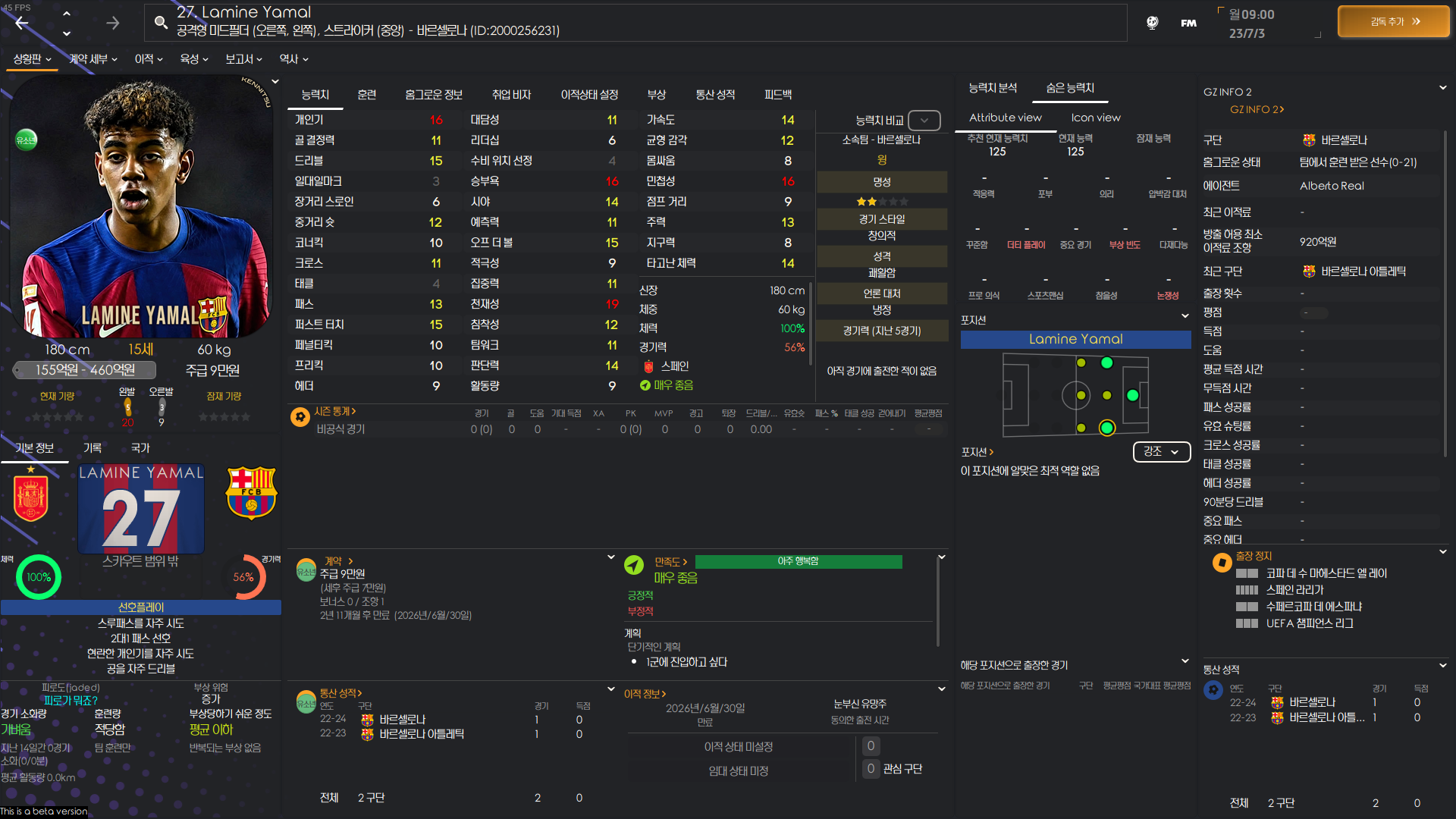Click the green happiness progress bar
The image size is (1456, 819).
click(798, 561)
